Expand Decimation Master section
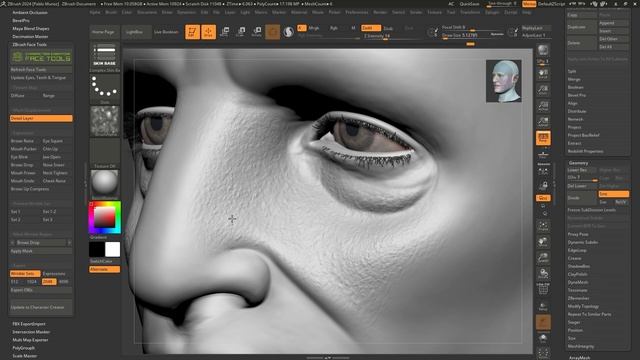640x360 pixels. [30, 36]
